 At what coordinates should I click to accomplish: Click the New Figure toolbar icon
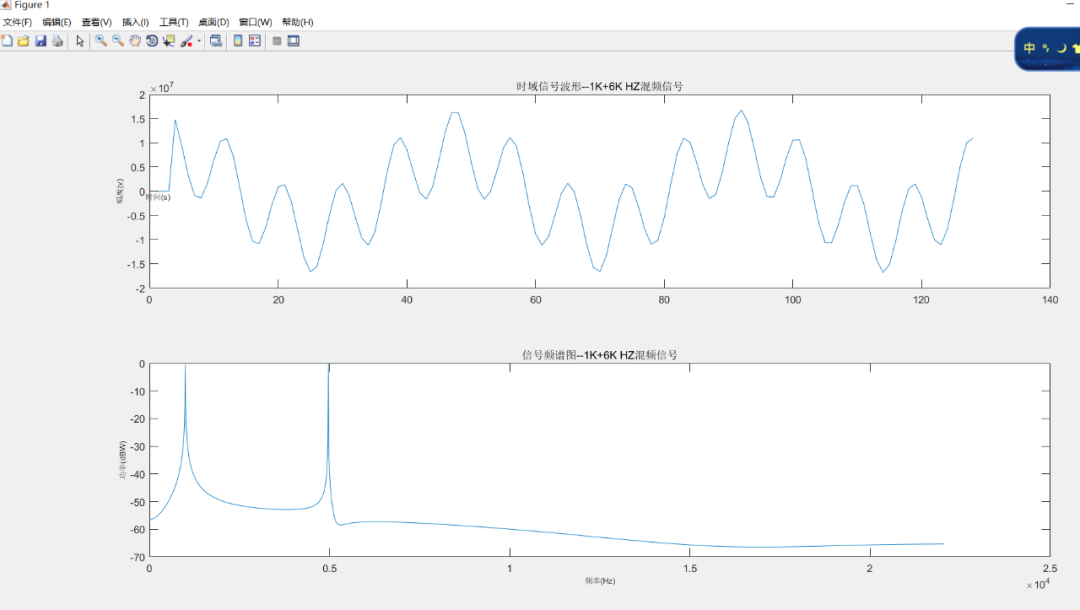click(x=7, y=41)
